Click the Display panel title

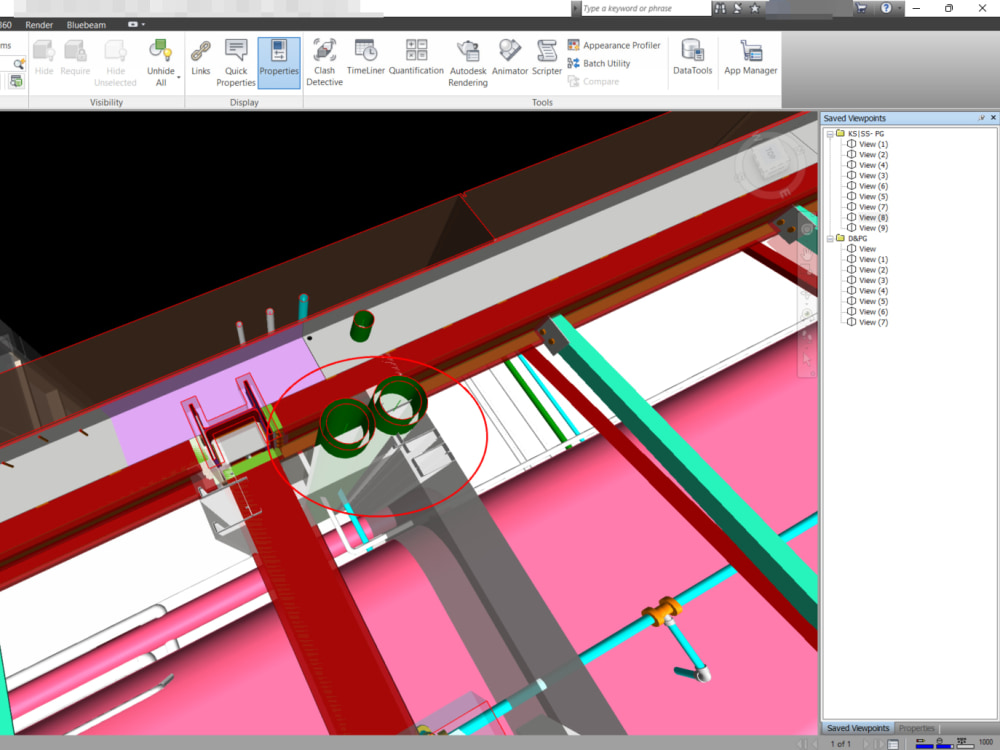coord(244,102)
